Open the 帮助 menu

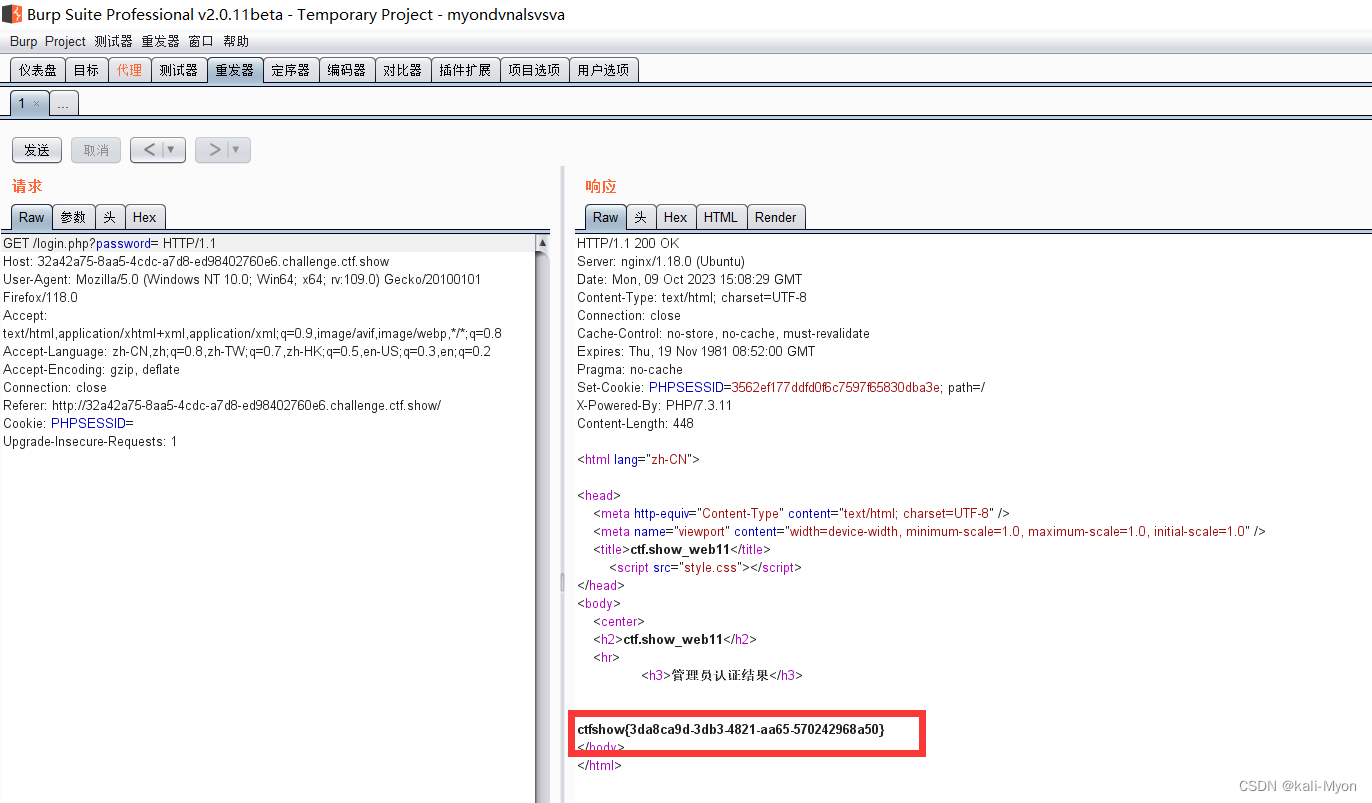[236, 41]
